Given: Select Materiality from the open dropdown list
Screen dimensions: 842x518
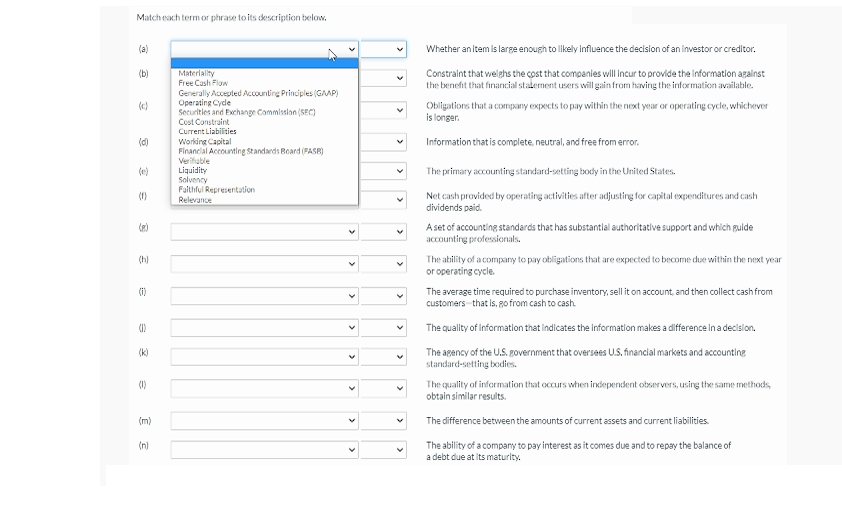Looking at the screenshot, I should [x=264, y=73].
